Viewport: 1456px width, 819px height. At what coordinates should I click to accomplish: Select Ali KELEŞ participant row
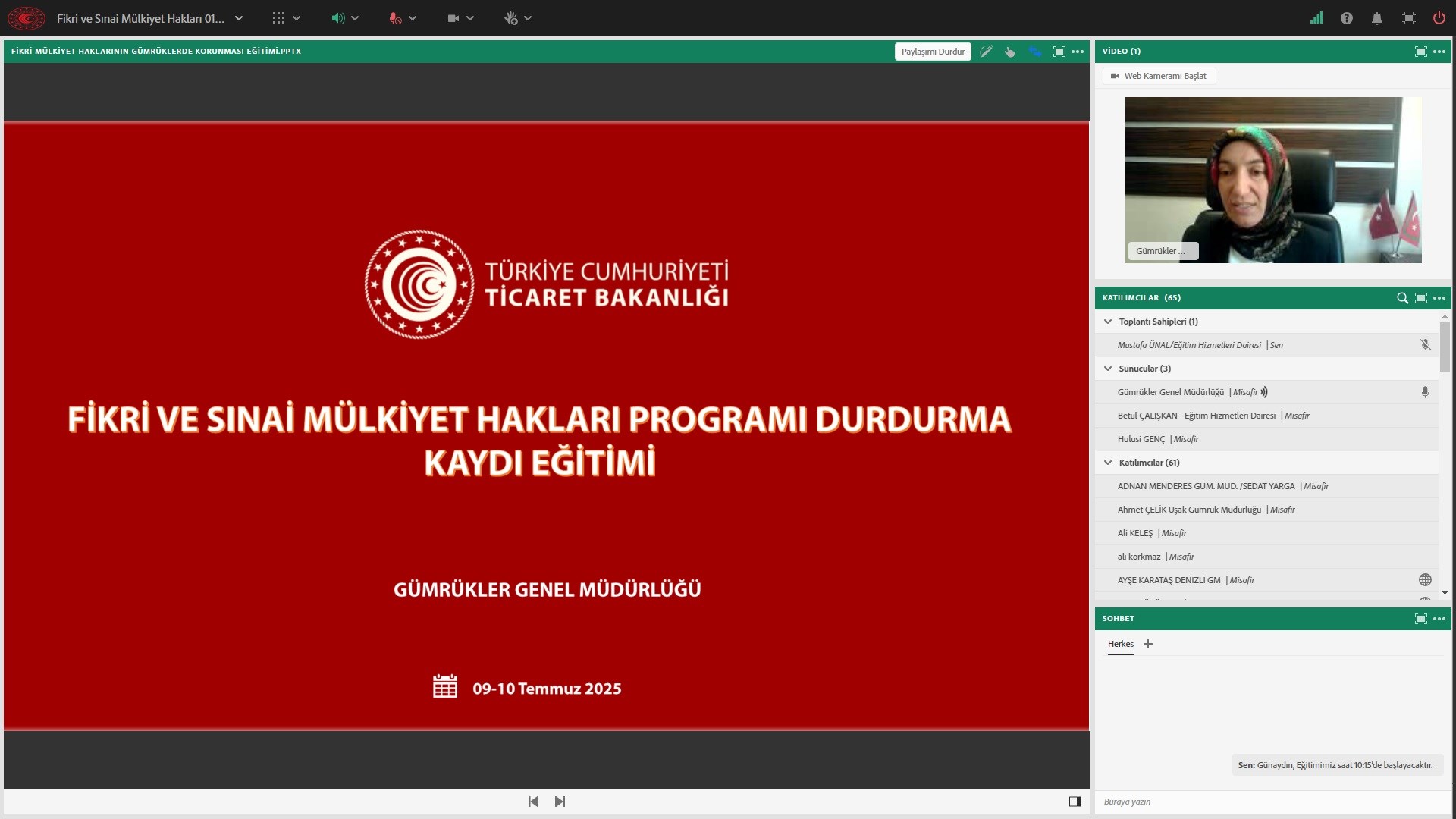coord(1266,533)
